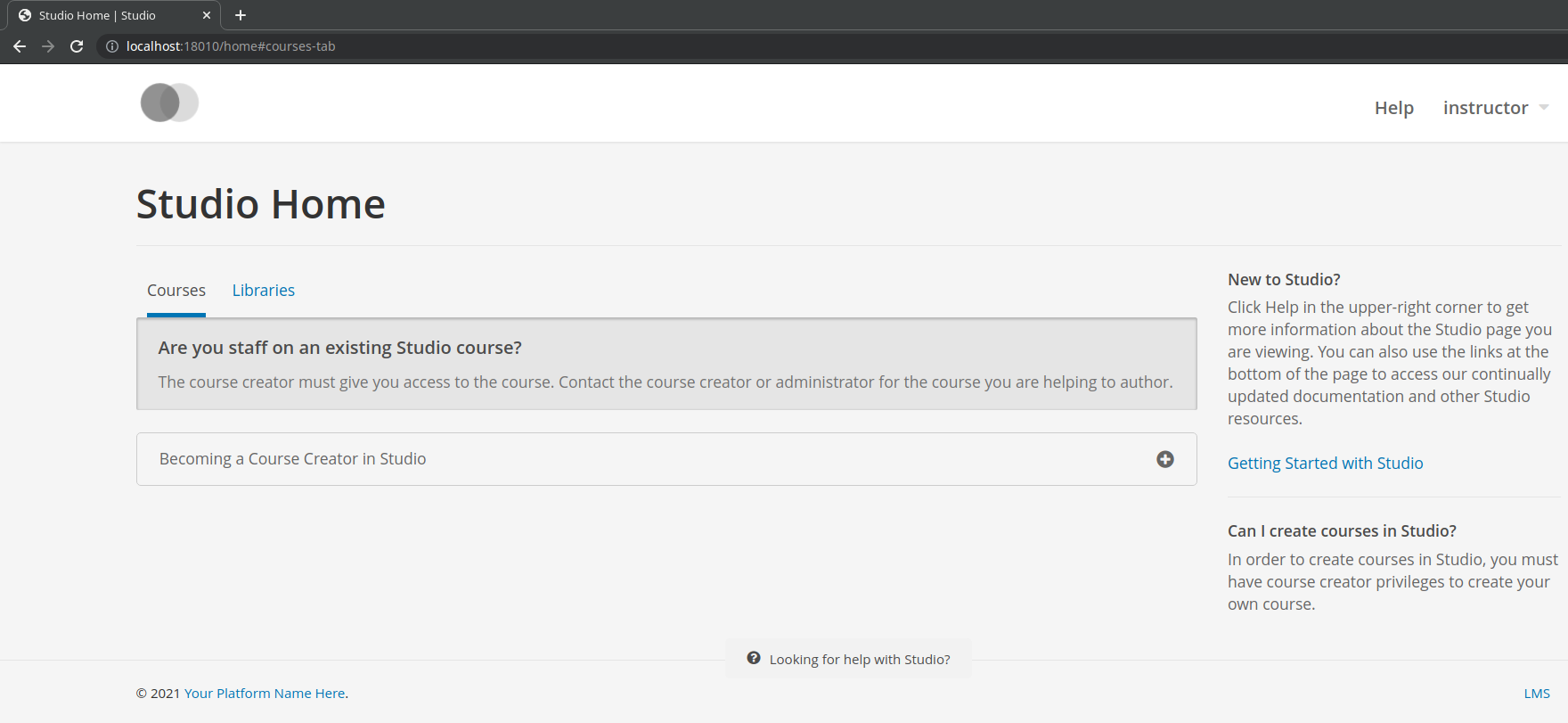1568x723 pixels.
Task: Click the 'New to Studio?' heading
Action: coord(1284,280)
